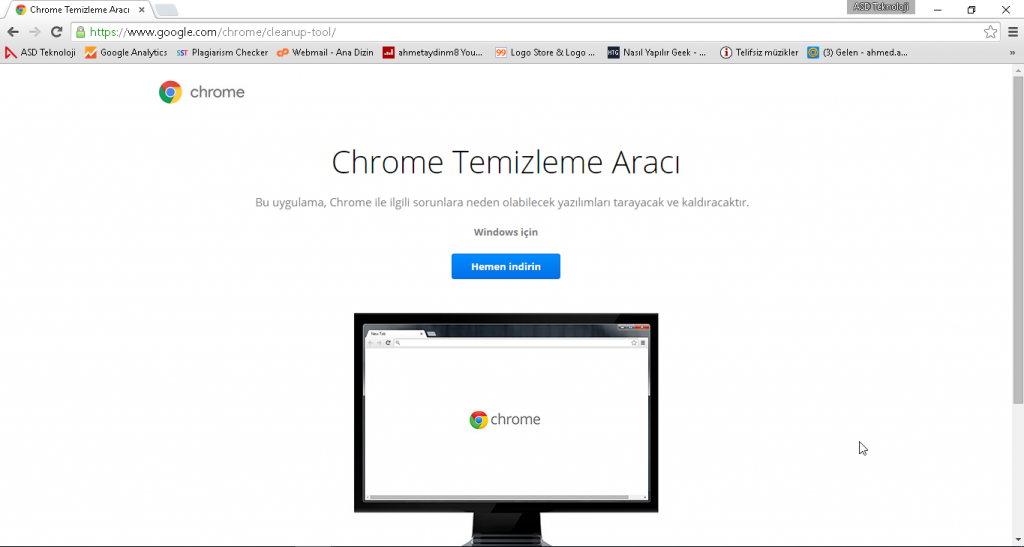Open the Chrome hamburger menu

[x=1013, y=32]
